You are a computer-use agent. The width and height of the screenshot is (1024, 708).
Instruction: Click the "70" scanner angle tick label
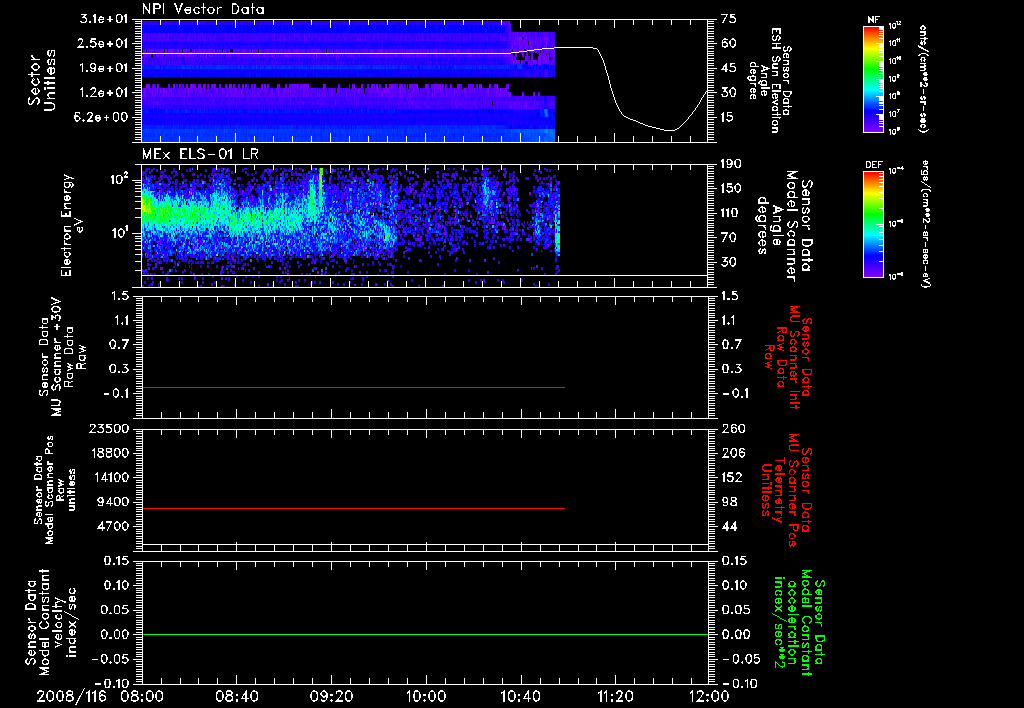click(x=728, y=238)
